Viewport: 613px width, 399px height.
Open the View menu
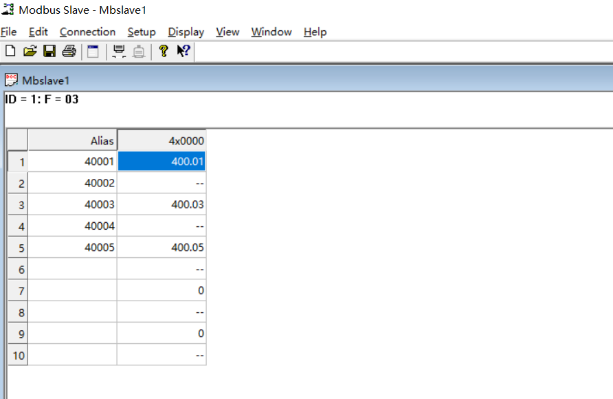(x=228, y=32)
